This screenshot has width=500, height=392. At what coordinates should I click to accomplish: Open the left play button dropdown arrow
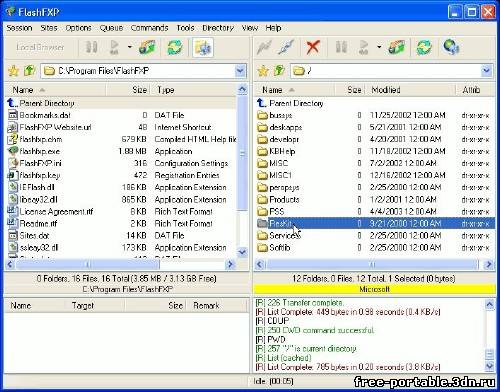point(129,47)
